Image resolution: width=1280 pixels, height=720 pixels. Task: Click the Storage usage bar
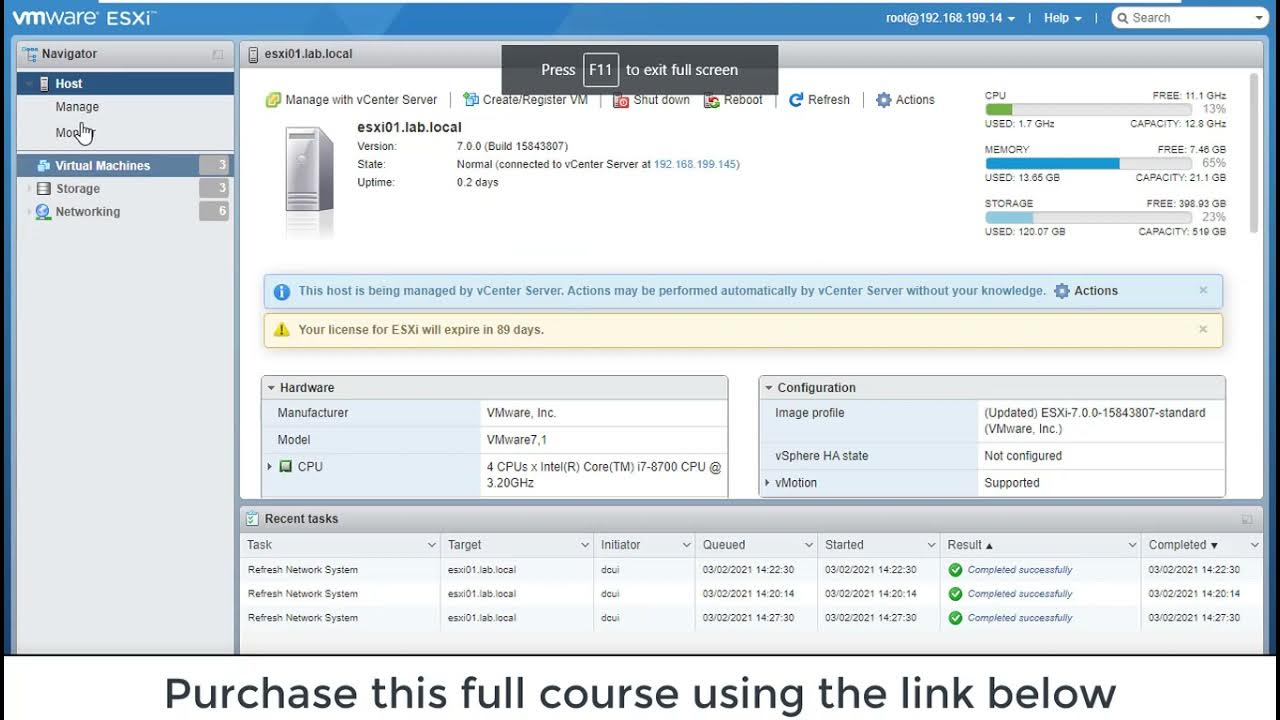click(x=1088, y=217)
